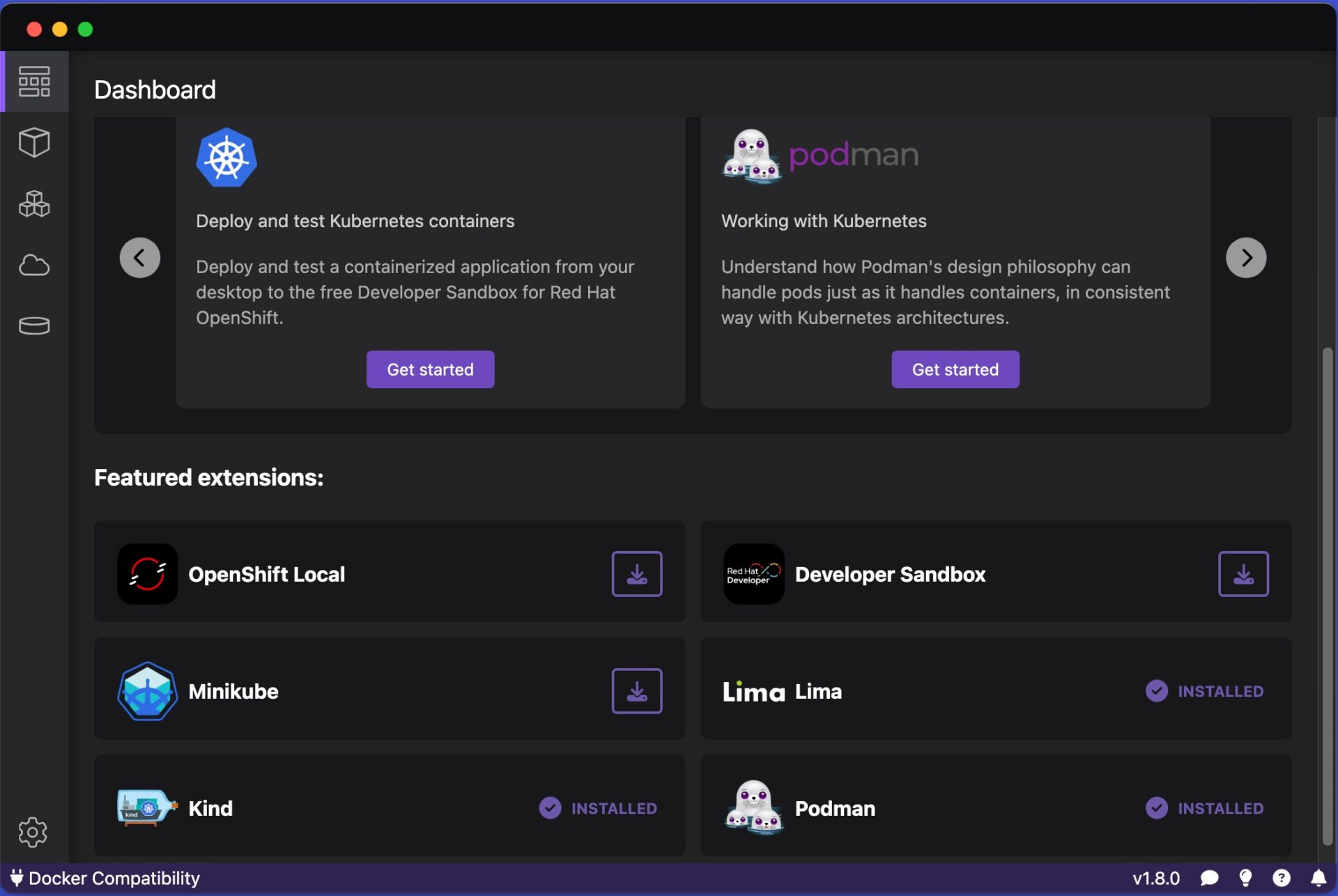Open feedback chat bubble in status bar
The image size is (1338, 896).
pyautogui.click(x=1209, y=878)
